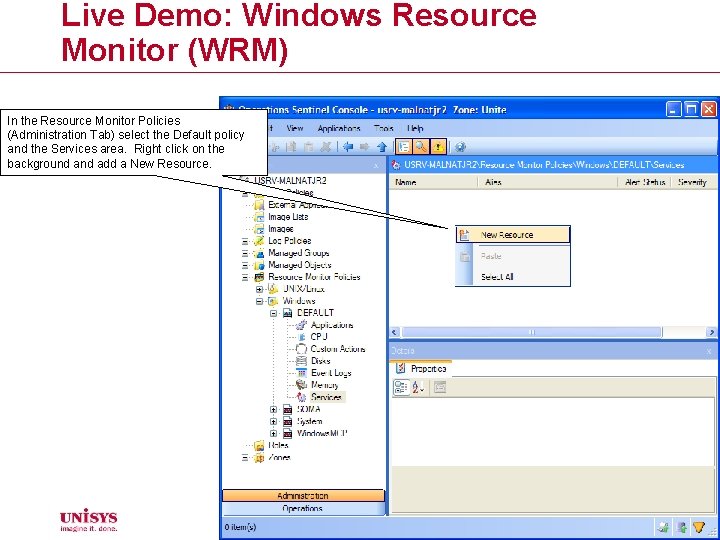720x540 pixels.
Task: Select the Roles tree node
Action: point(278,445)
